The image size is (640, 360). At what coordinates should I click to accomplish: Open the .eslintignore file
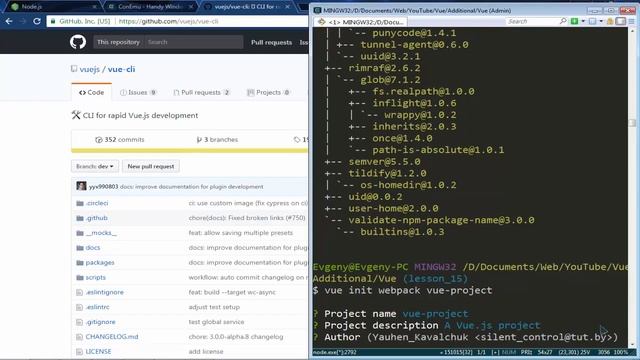[104, 292]
